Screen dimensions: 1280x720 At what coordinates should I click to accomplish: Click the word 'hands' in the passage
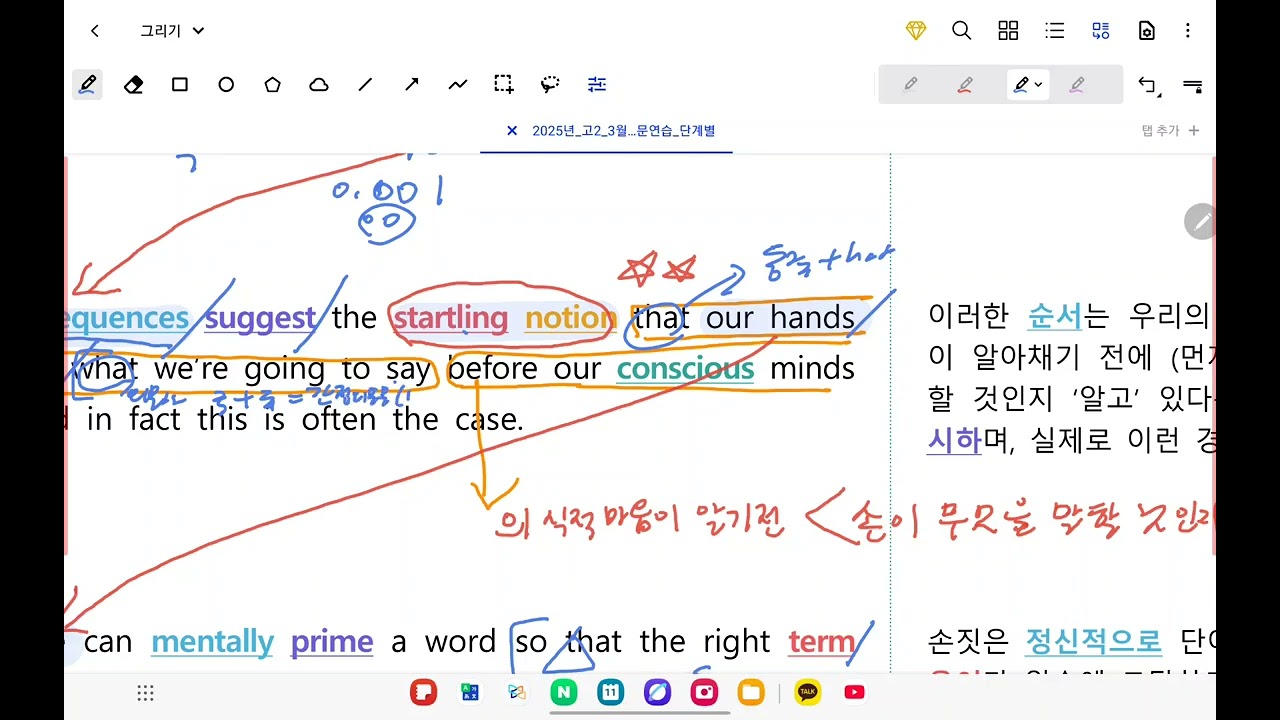click(x=812, y=319)
